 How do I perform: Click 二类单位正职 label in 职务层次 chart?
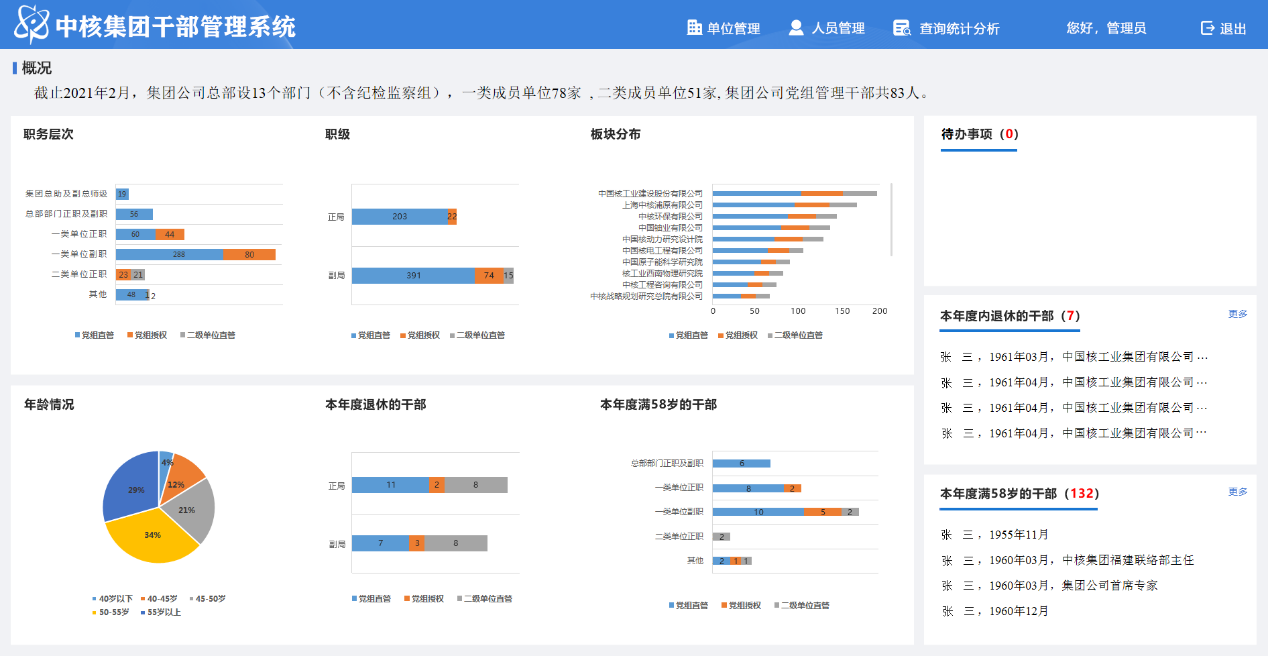79,274
